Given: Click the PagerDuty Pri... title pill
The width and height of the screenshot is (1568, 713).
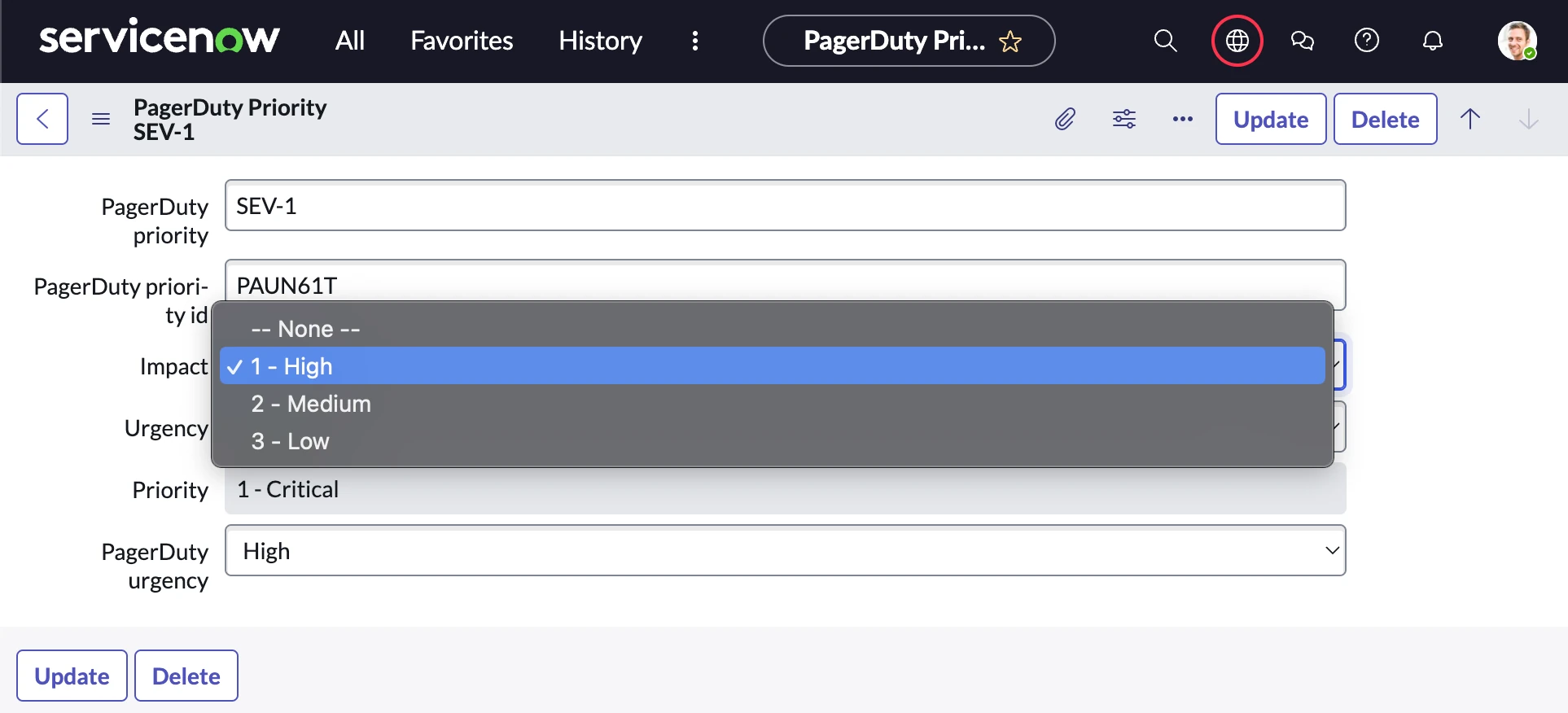Looking at the screenshot, I should point(909,41).
